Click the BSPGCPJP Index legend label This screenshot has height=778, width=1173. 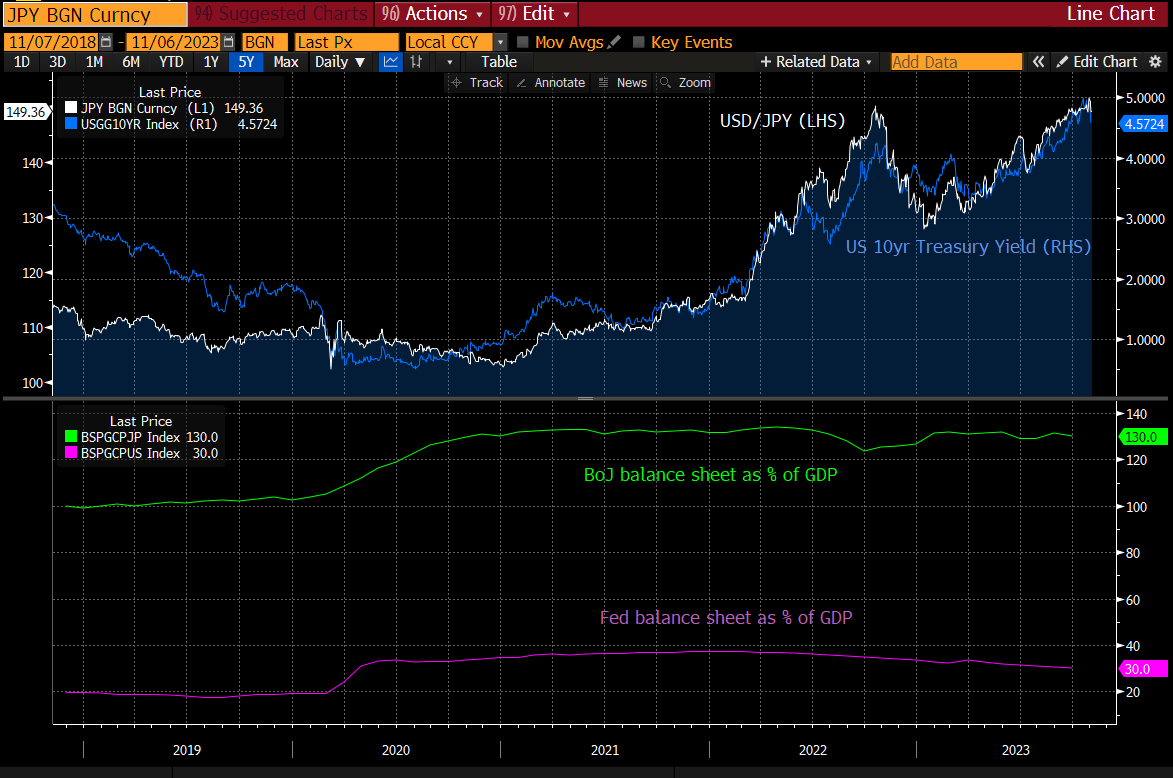click(x=130, y=437)
